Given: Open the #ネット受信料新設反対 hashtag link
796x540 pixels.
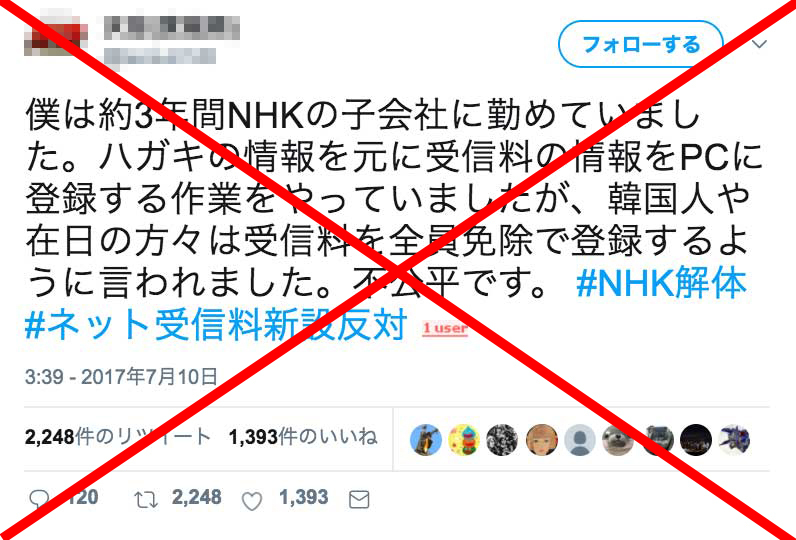Looking at the screenshot, I should click(x=216, y=325).
